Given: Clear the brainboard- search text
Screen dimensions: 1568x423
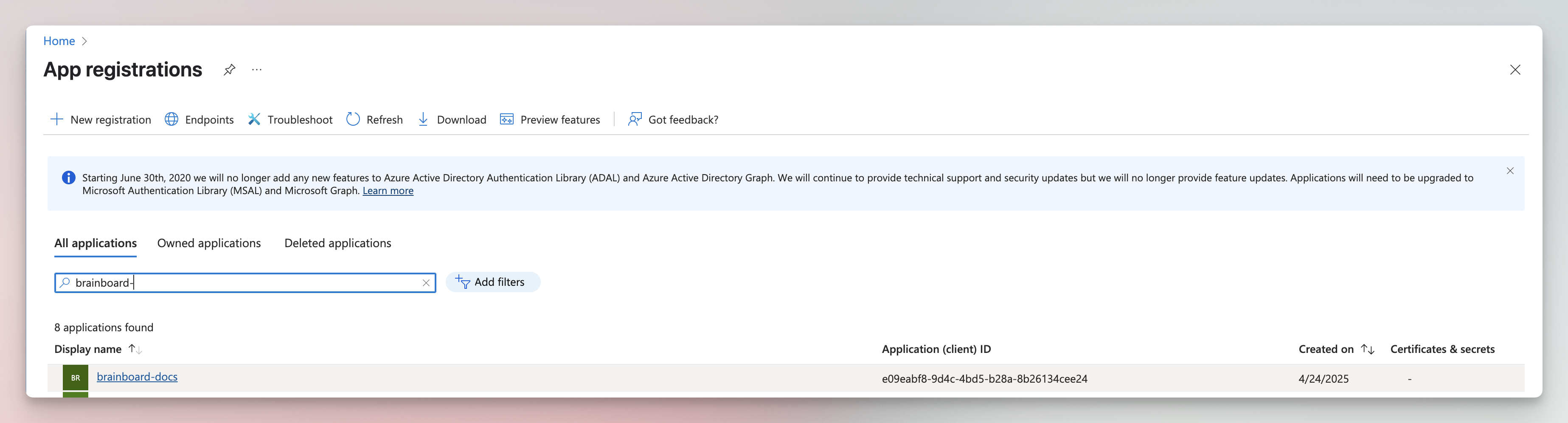Looking at the screenshot, I should [426, 283].
